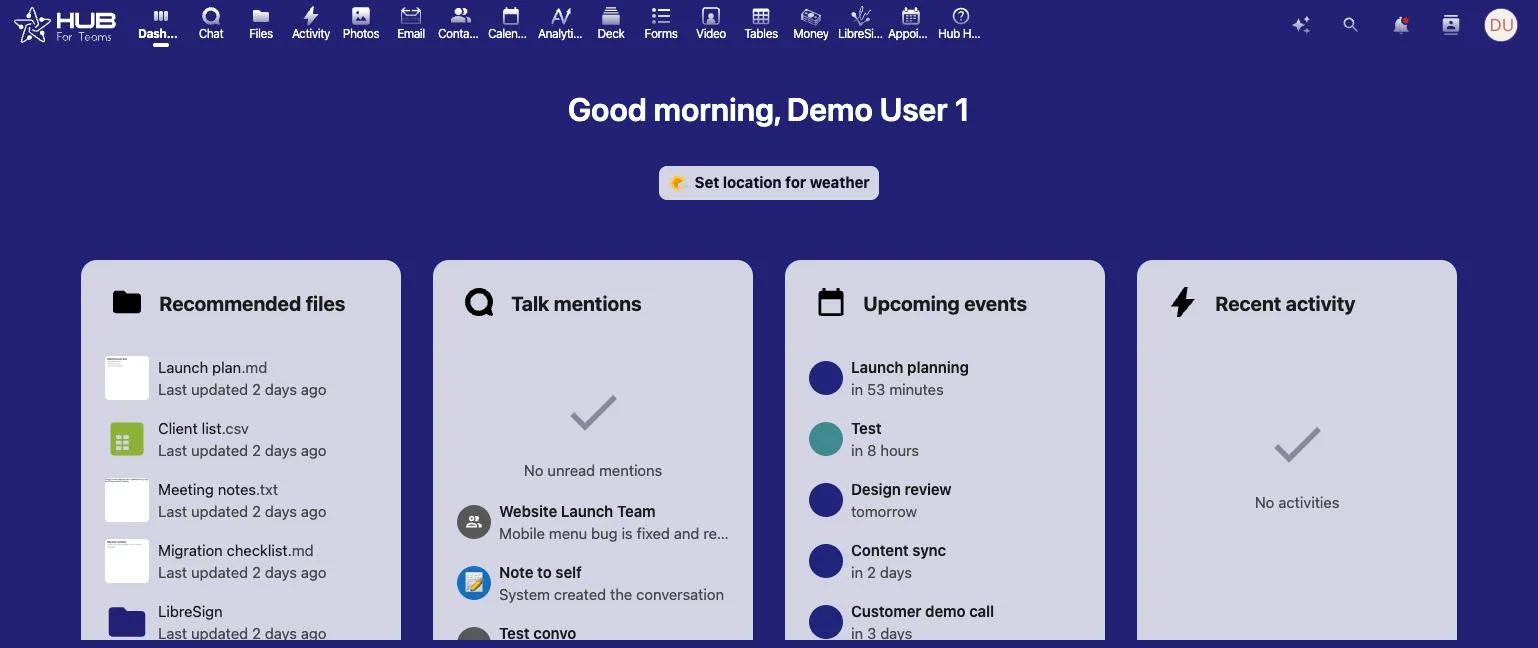Viewport: 1538px width, 648px height.
Task: Click the Launch plan.md thumbnail
Action: click(x=127, y=378)
